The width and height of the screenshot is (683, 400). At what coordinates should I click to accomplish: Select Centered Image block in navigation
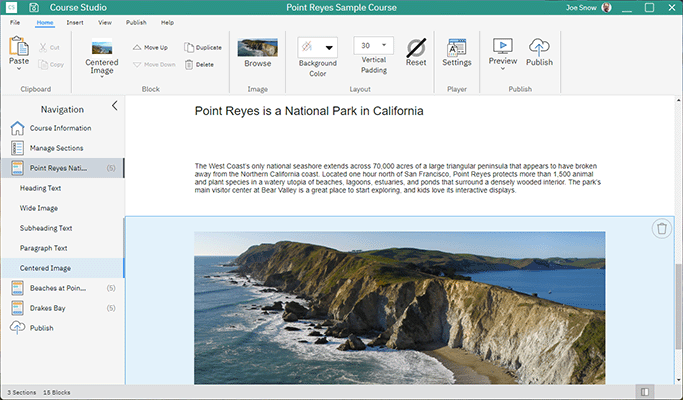[63, 268]
